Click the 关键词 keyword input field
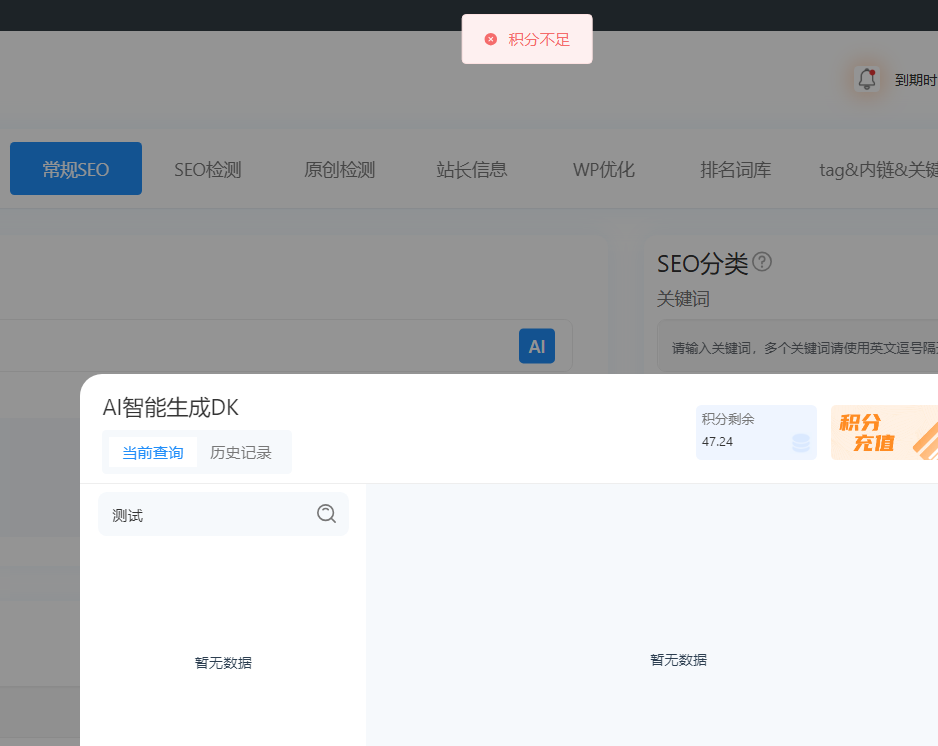The image size is (938, 746). pos(797,348)
